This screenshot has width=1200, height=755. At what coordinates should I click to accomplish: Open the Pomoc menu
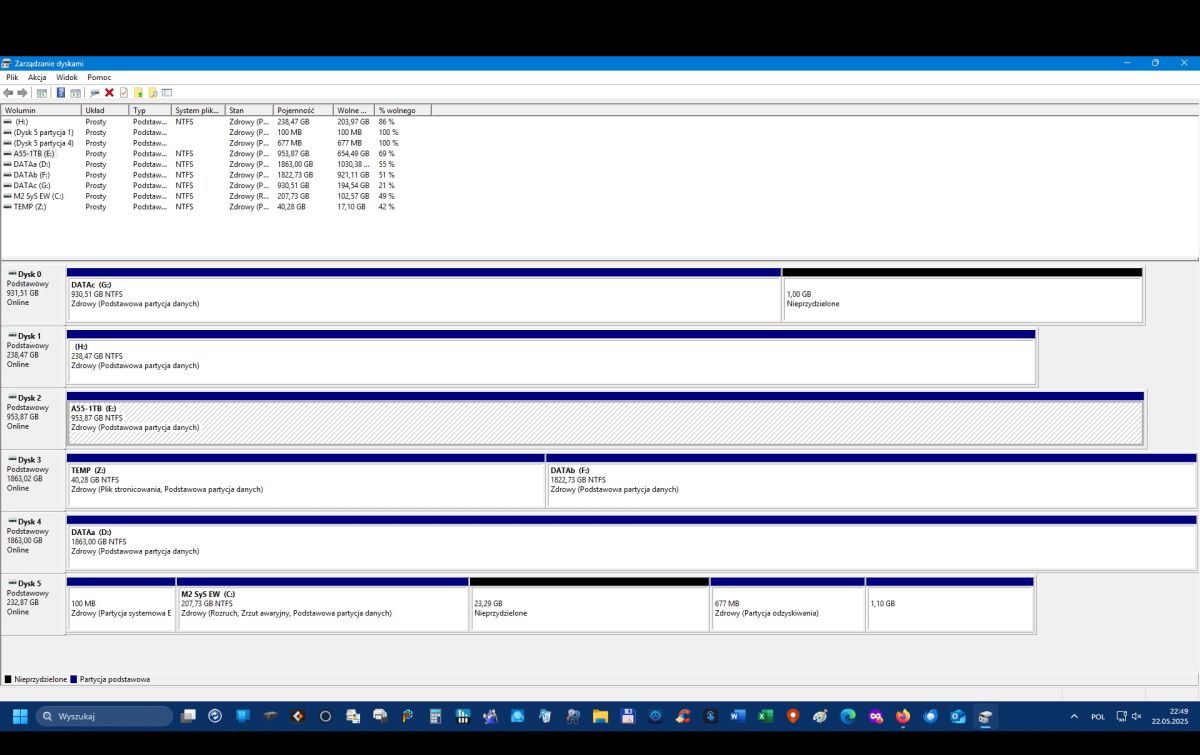(99, 77)
